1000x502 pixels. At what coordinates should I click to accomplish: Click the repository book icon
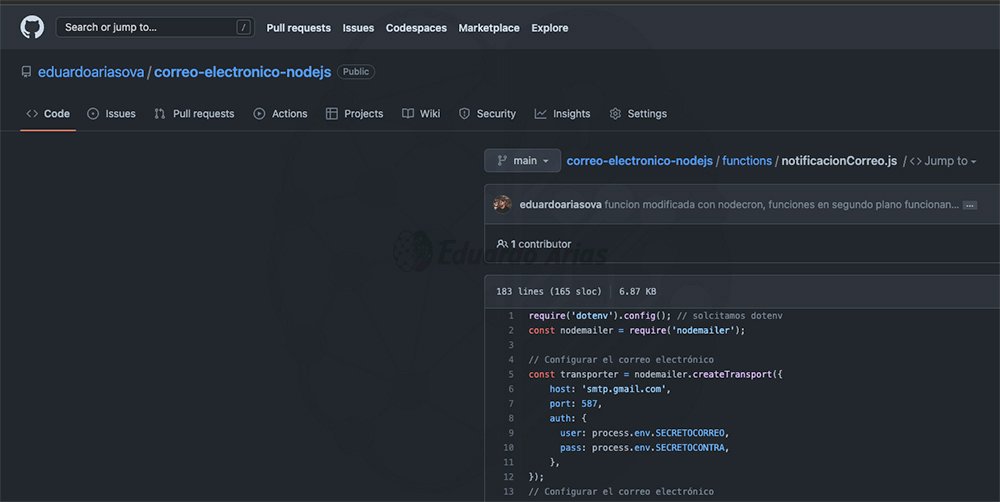(26, 72)
